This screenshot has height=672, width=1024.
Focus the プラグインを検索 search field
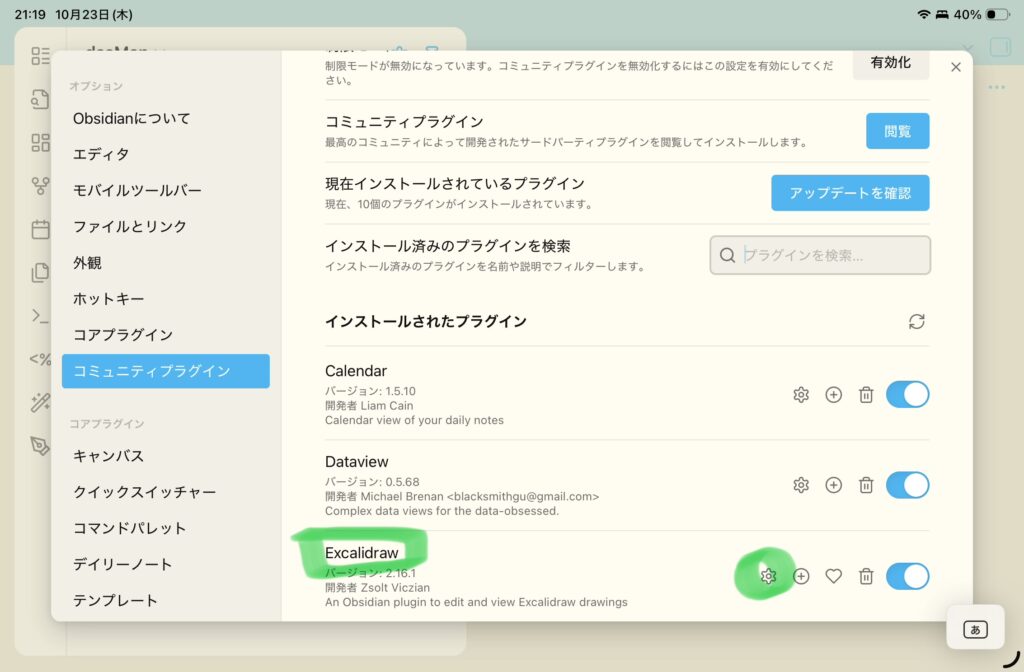(x=830, y=255)
